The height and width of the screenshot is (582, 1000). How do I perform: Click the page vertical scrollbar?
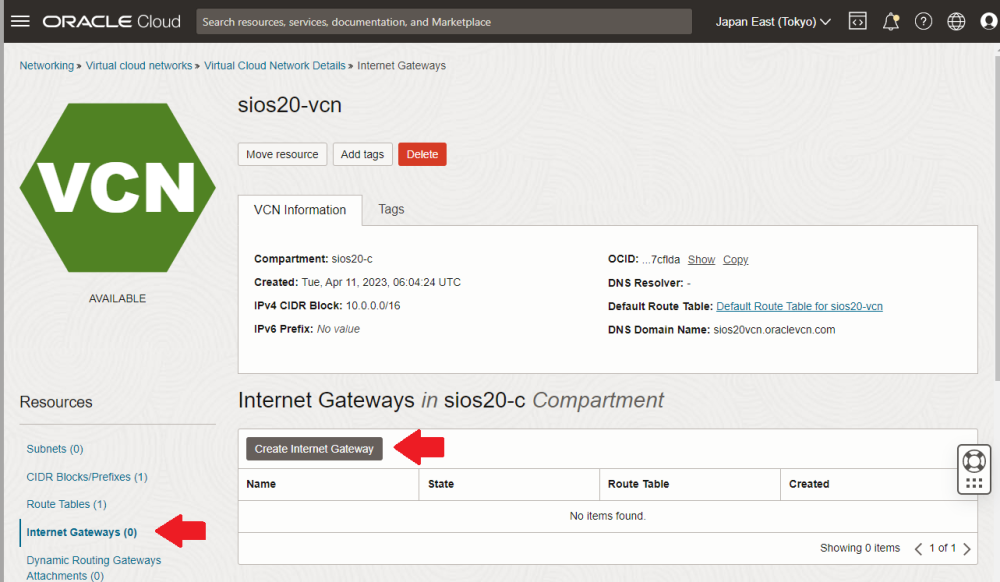[x=997, y=217]
